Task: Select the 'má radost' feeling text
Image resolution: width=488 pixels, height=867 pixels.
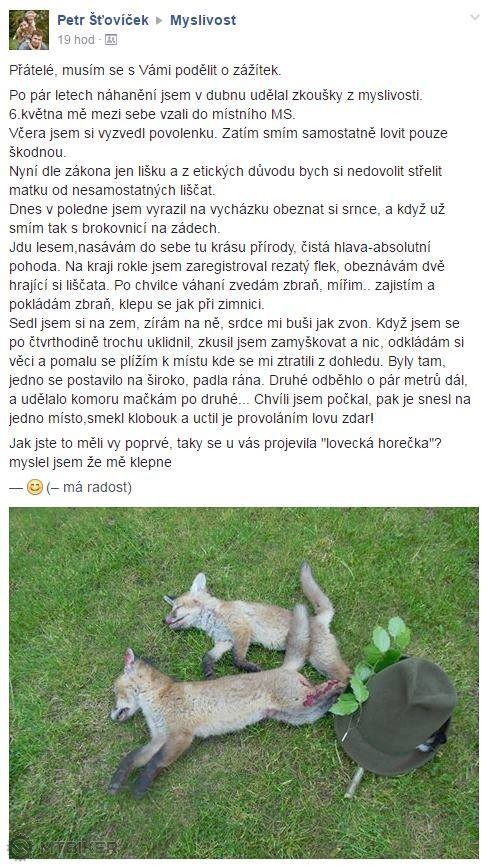Action: pos(97,487)
